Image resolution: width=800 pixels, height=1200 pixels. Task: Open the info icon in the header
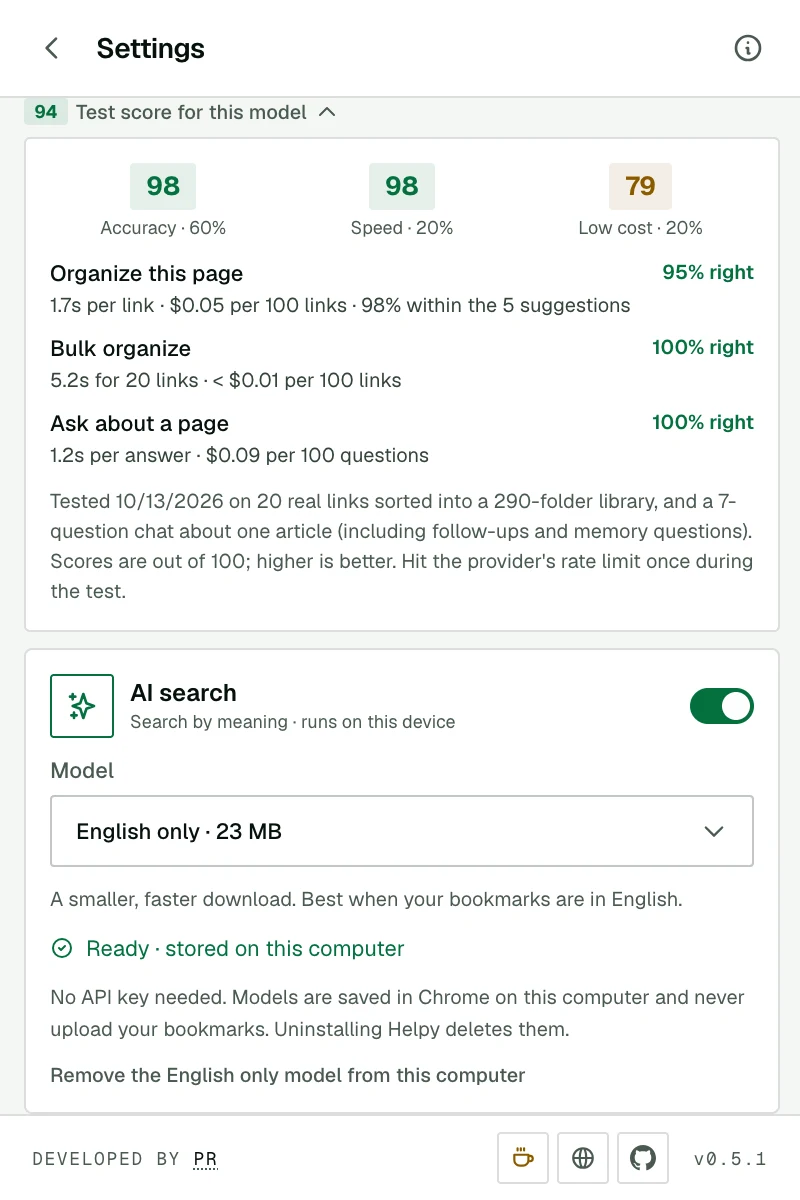pyautogui.click(x=748, y=48)
